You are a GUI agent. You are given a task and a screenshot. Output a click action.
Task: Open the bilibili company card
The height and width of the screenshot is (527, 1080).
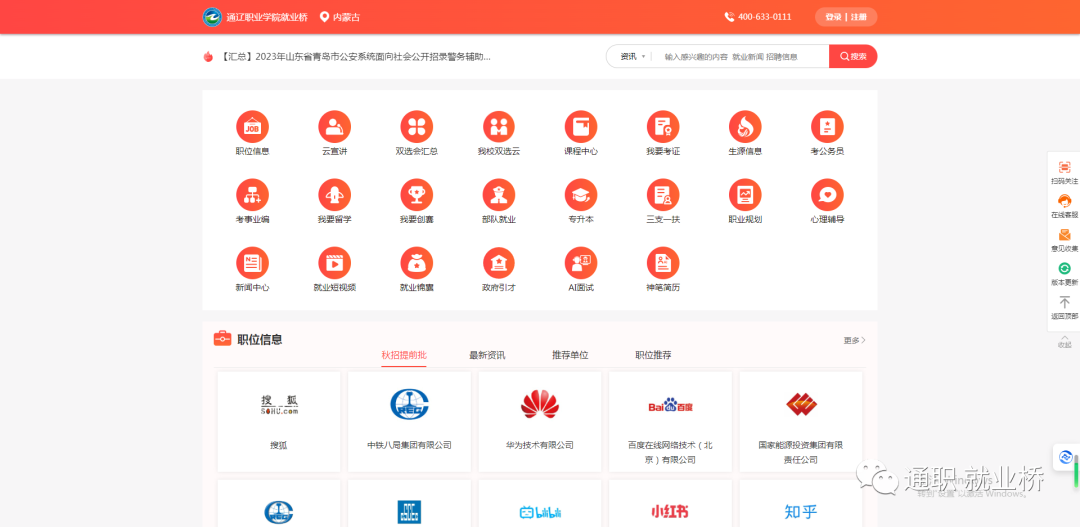(540, 504)
